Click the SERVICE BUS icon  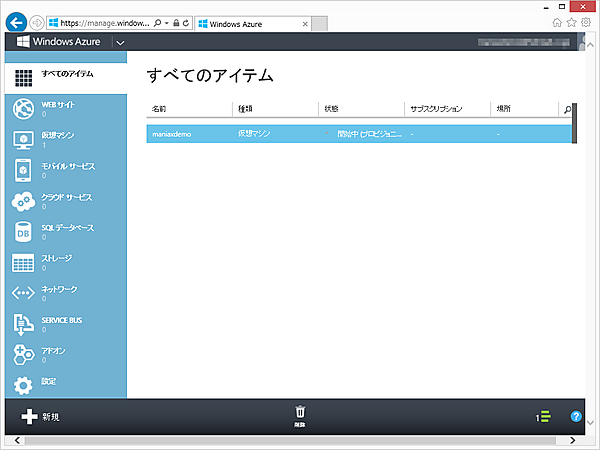tap(23, 323)
